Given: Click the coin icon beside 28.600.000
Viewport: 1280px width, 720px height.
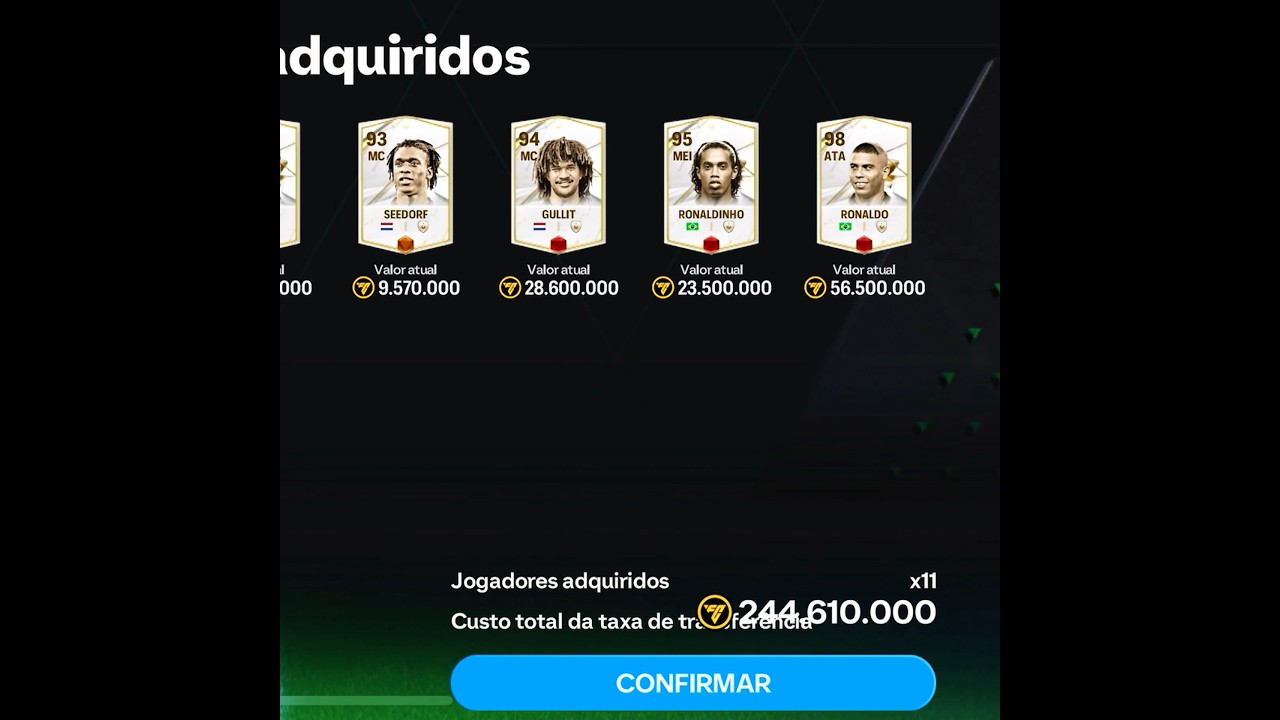Looking at the screenshot, I should 510,288.
